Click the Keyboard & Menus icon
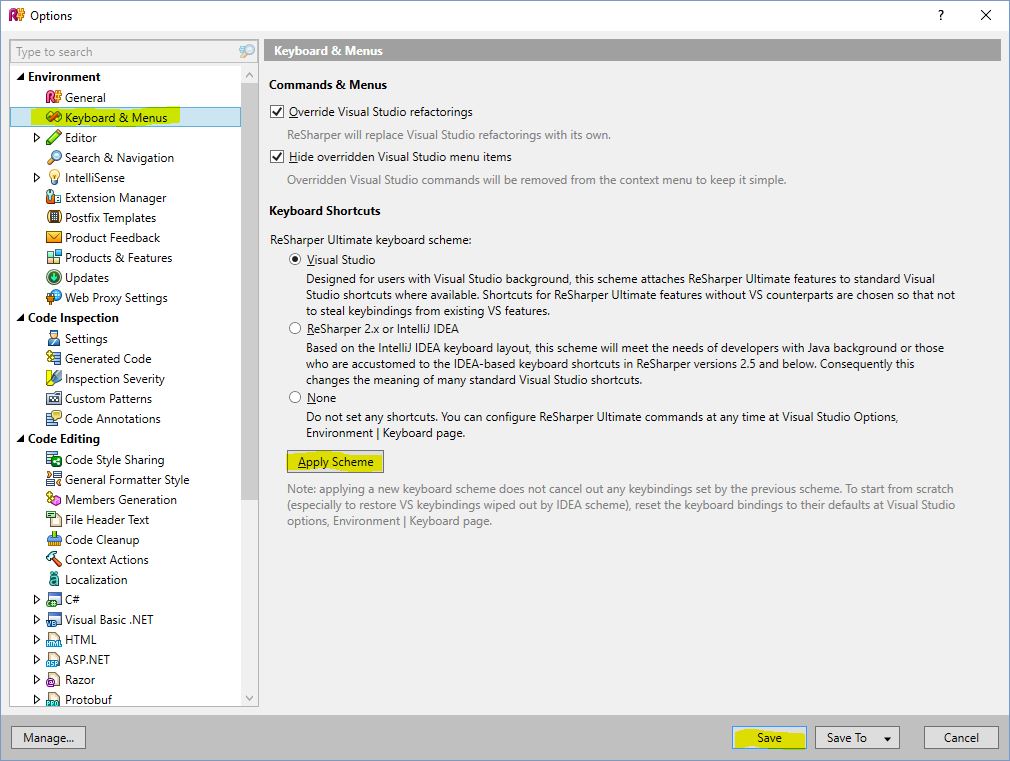Image resolution: width=1010 pixels, height=761 pixels. tap(53, 117)
